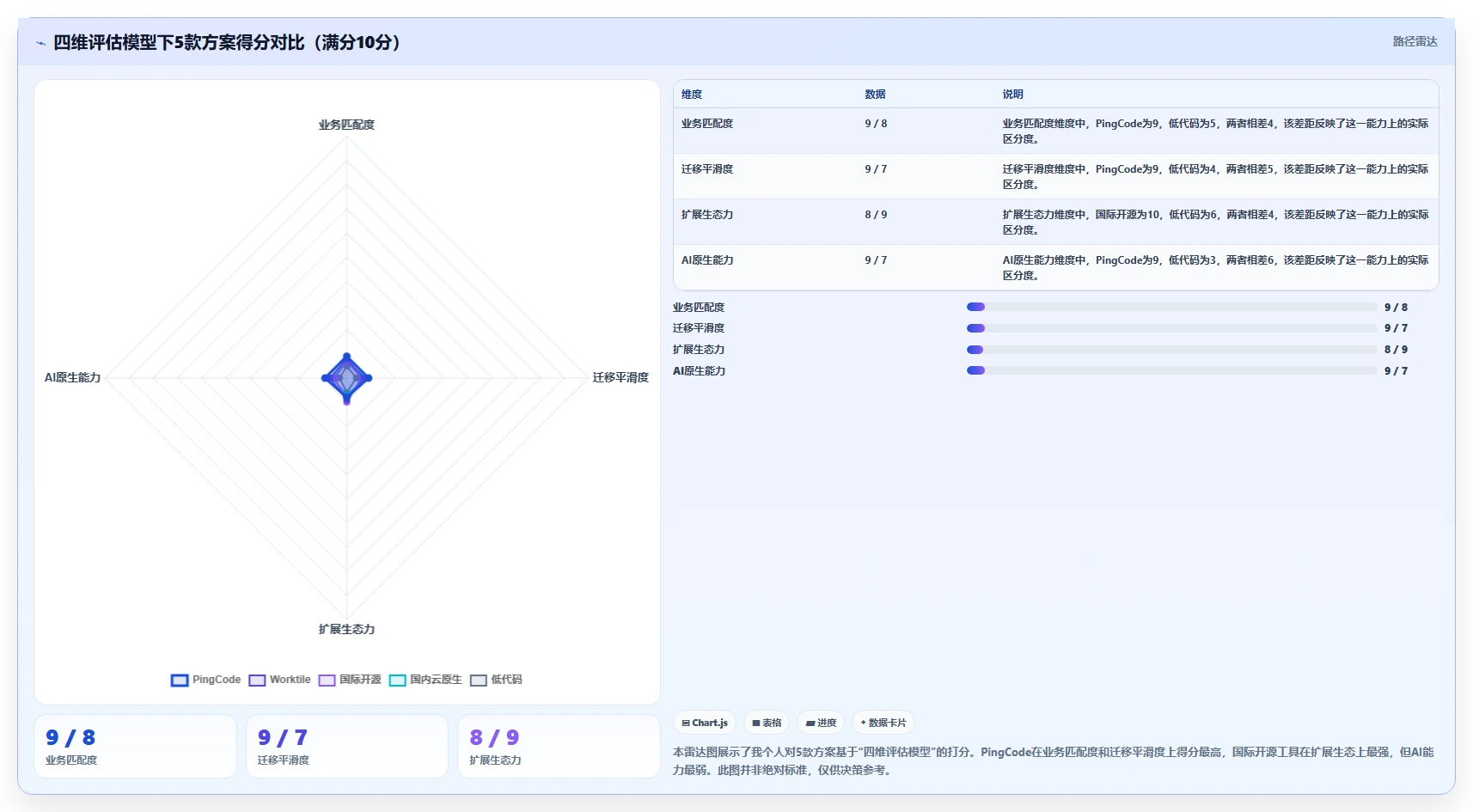
Task: Click the 扩展生态力 progress bar
Action: (x=1171, y=350)
